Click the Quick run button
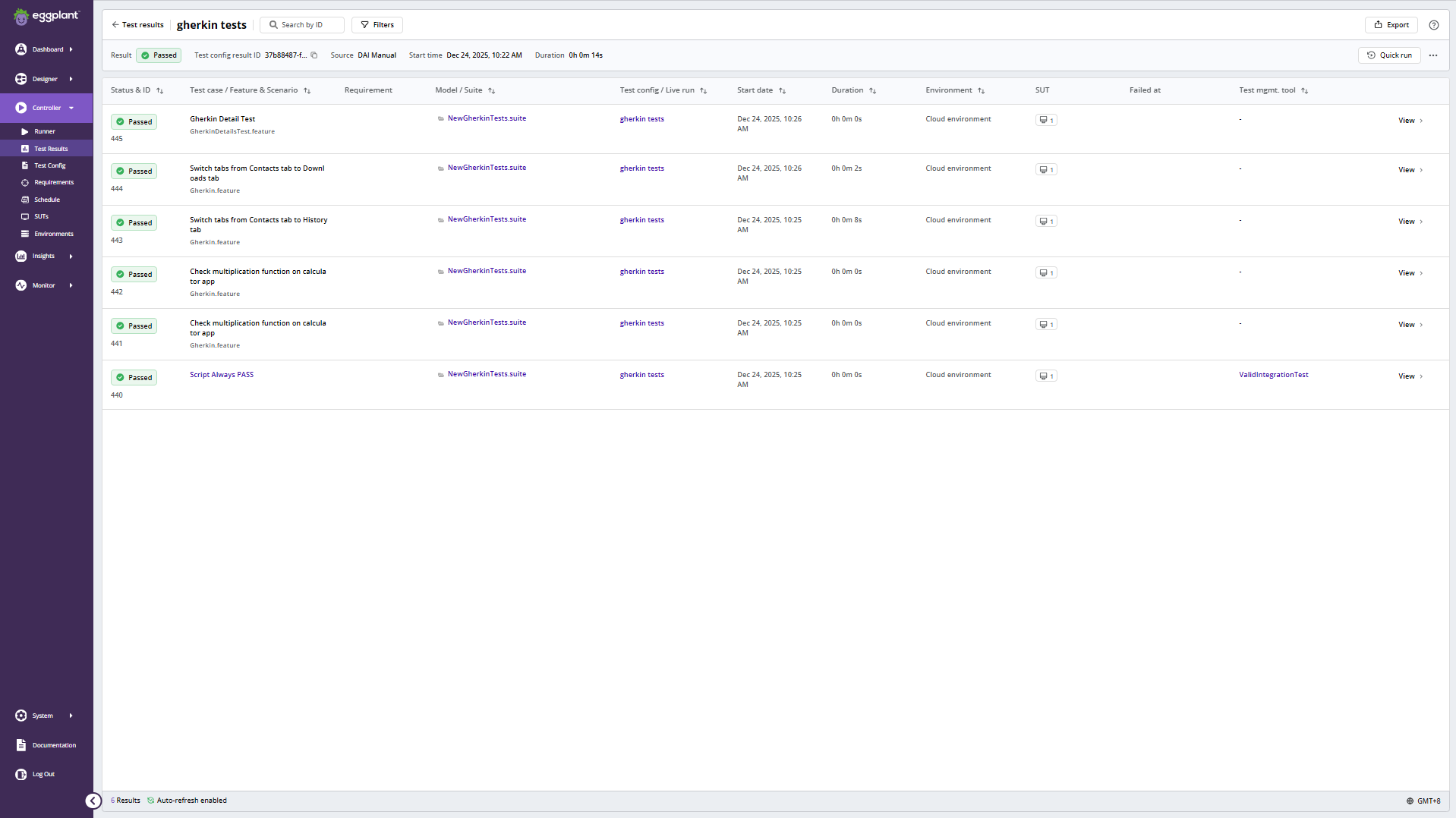The image size is (1456, 818). 1389,55
